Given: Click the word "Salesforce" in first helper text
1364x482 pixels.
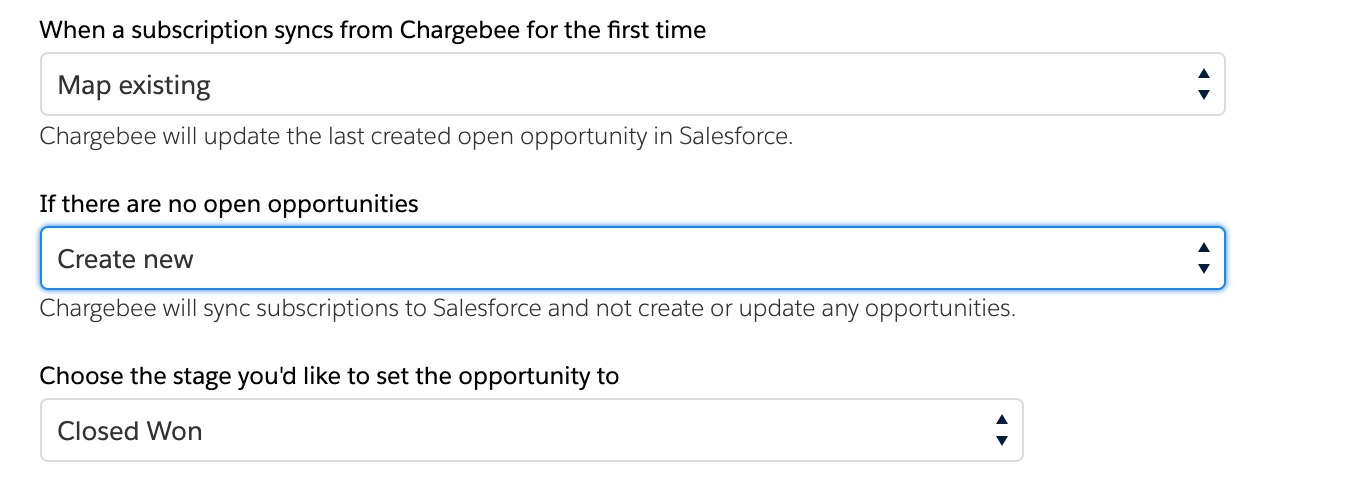Looking at the screenshot, I should coord(733,136).
